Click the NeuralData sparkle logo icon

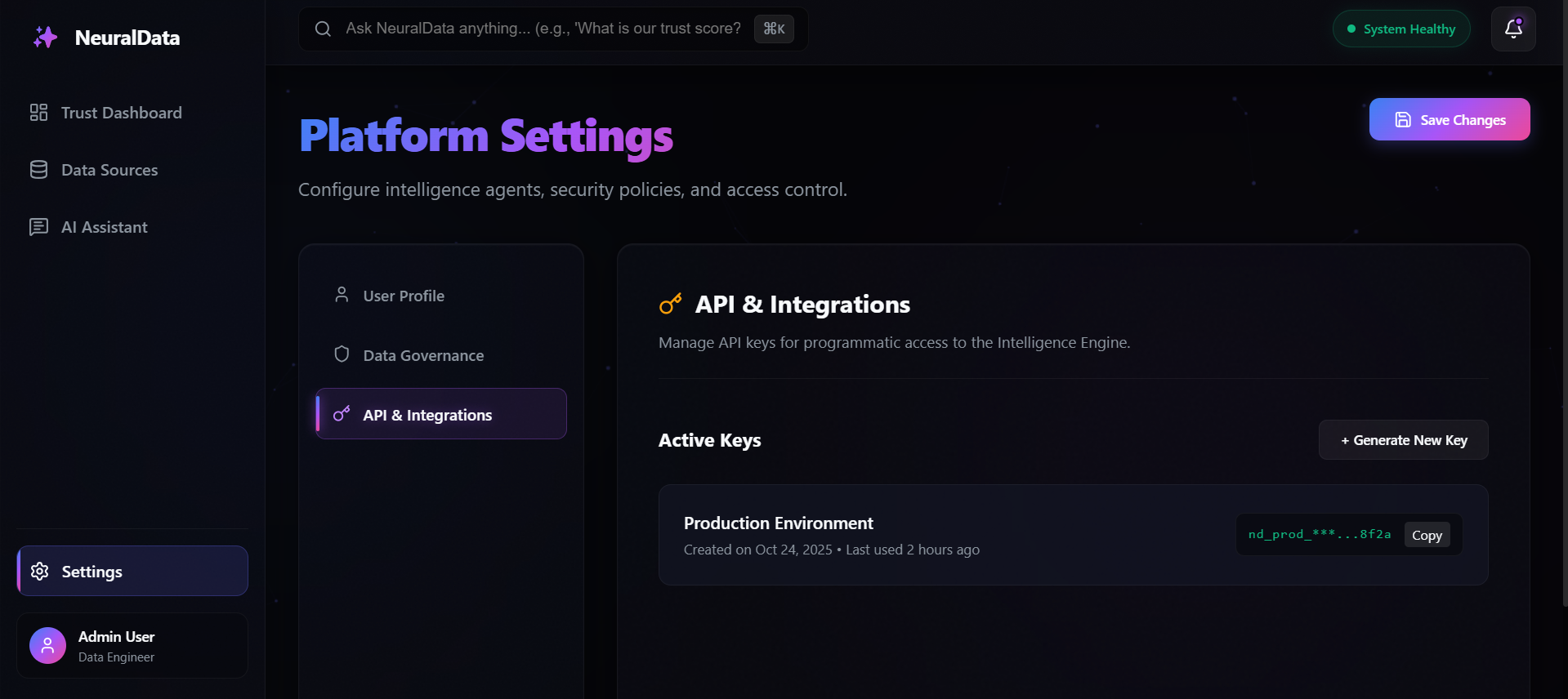[x=45, y=38]
